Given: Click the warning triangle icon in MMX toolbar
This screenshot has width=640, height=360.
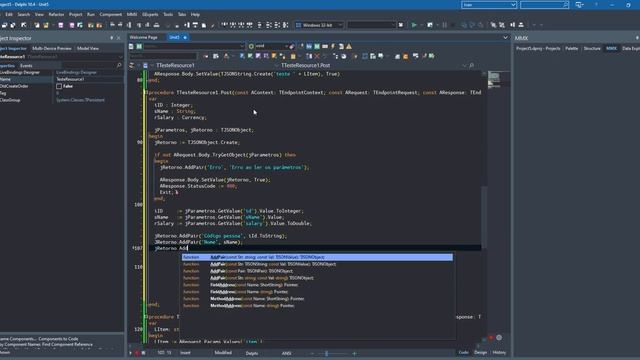Looking at the screenshot, I should tap(349, 47).
